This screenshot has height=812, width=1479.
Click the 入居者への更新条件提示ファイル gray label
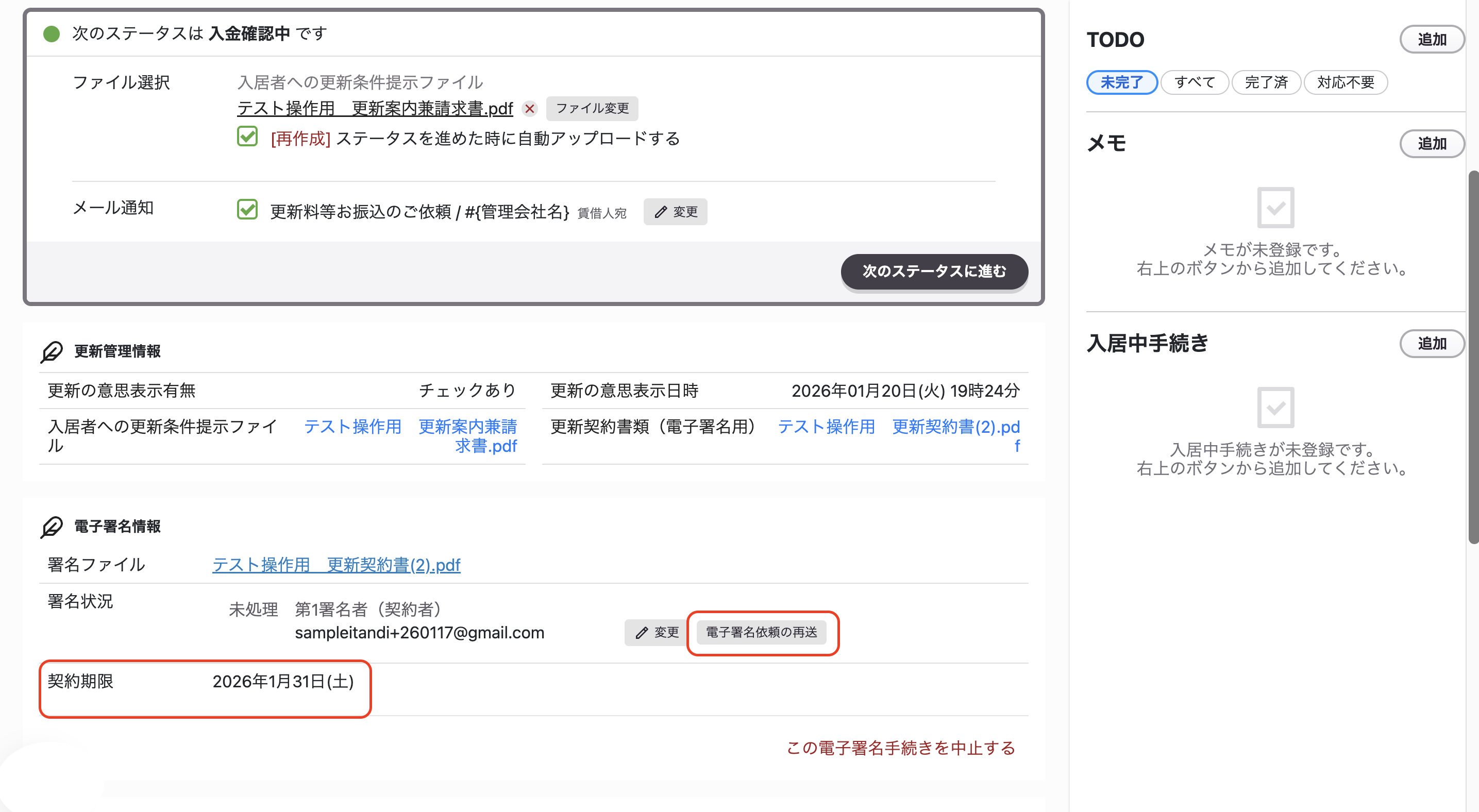click(360, 82)
